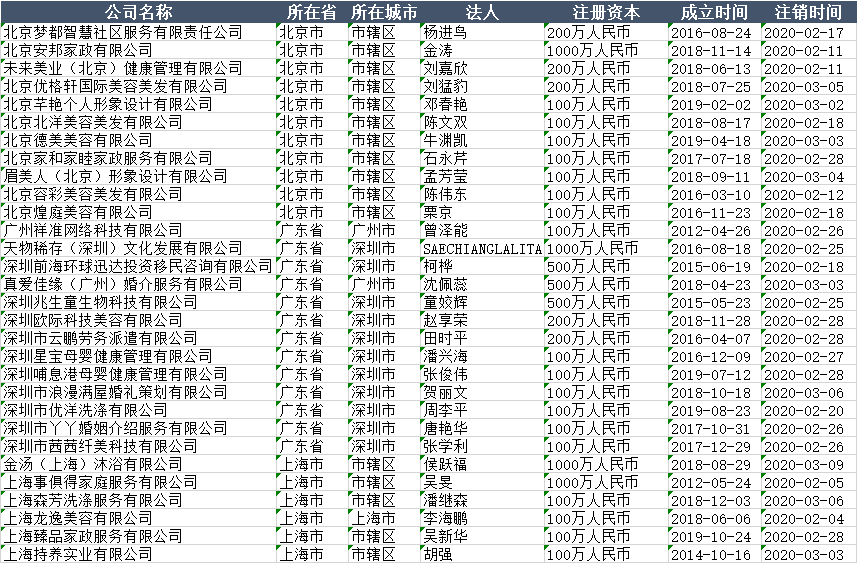Click cancellation date 2020-03-09
Screen dimensions: 857x563
tap(808, 465)
